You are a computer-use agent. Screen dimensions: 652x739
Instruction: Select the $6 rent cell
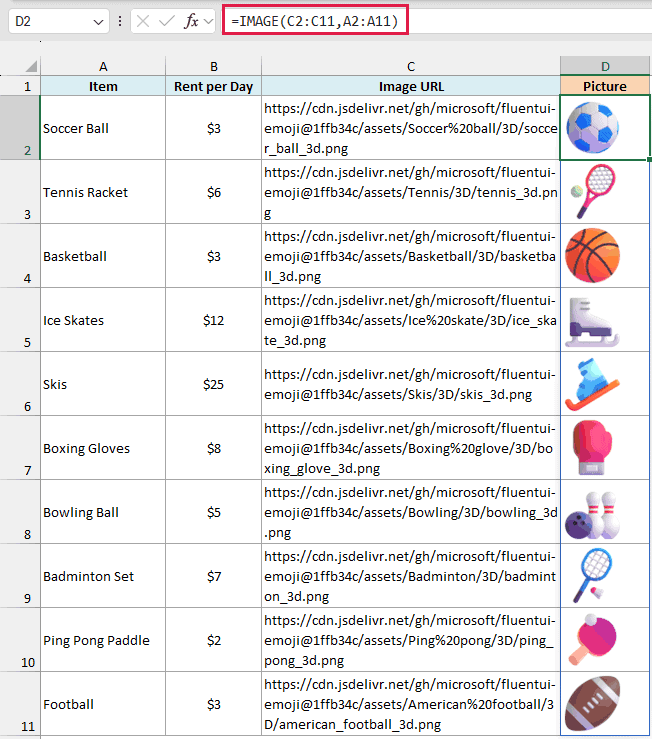tap(214, 192)
